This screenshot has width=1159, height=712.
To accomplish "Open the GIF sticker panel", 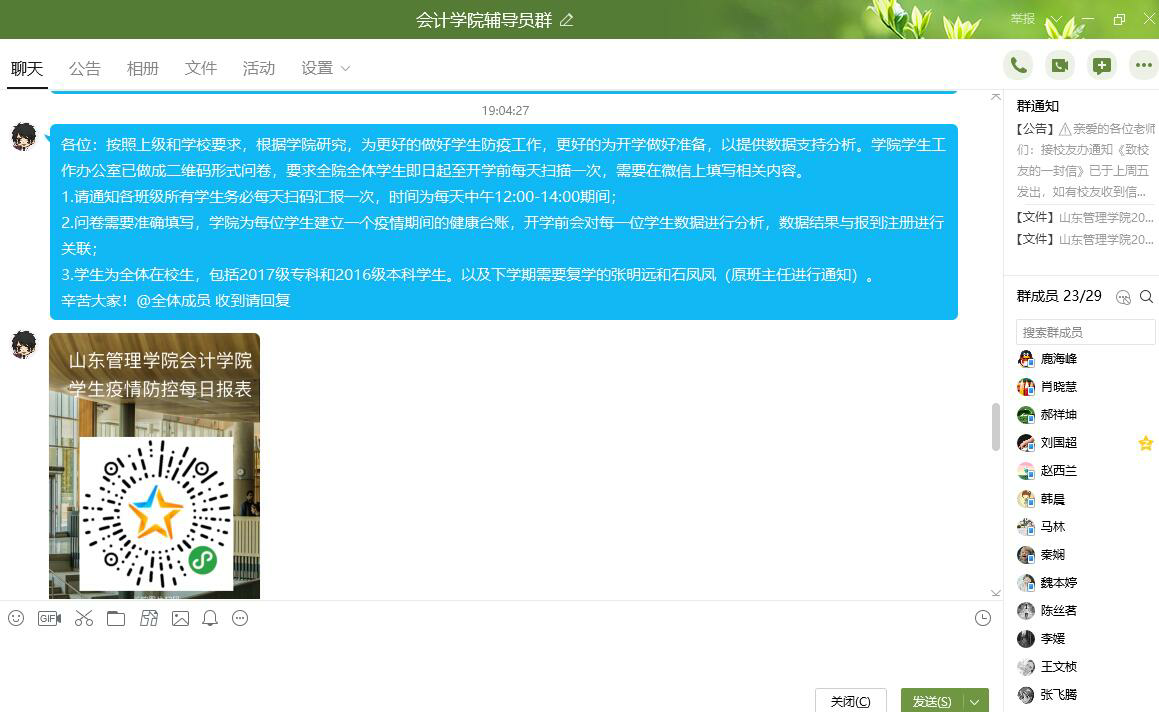I will click(x=50, y=618).
